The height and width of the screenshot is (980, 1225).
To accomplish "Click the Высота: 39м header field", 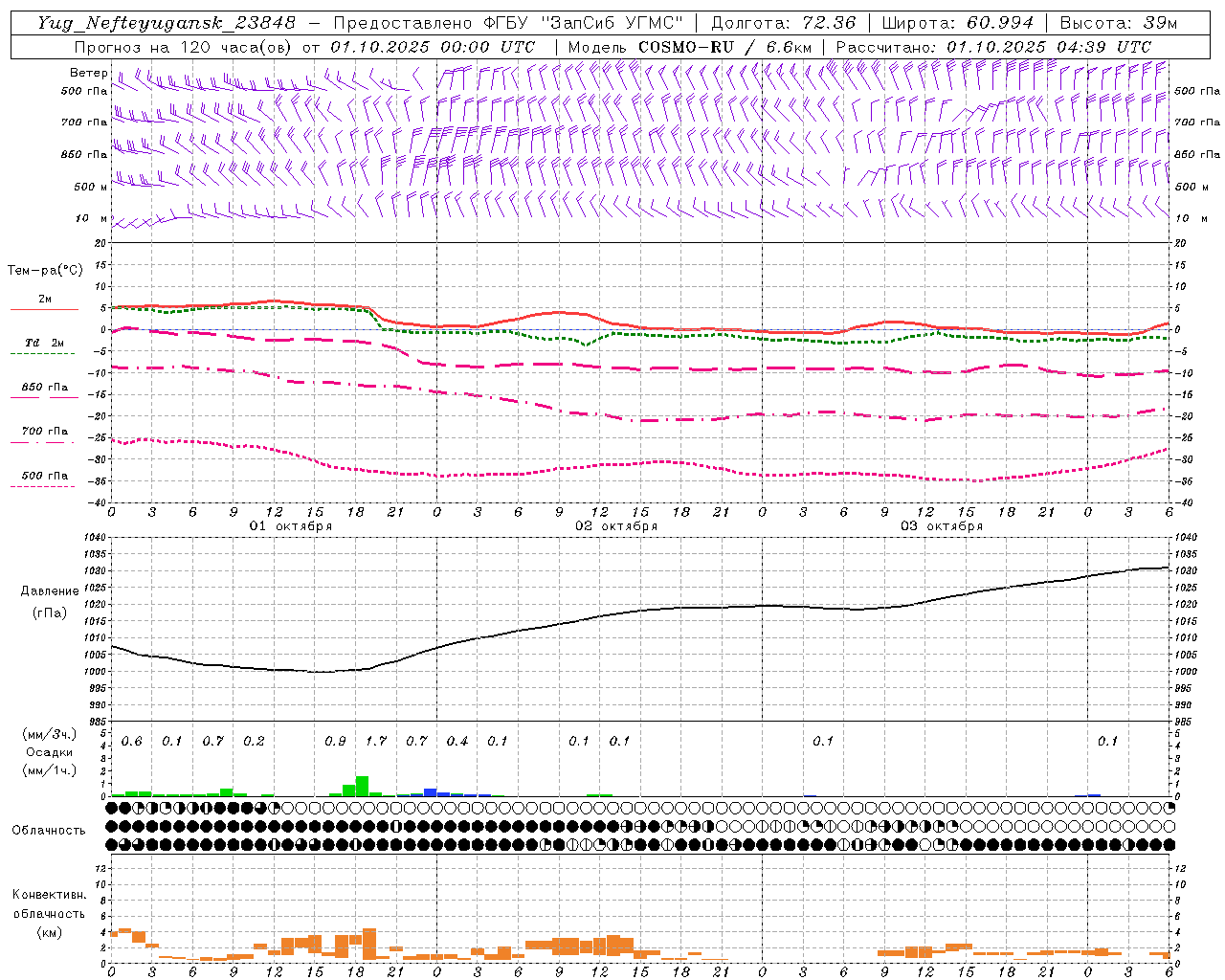I will (1119, 23).
